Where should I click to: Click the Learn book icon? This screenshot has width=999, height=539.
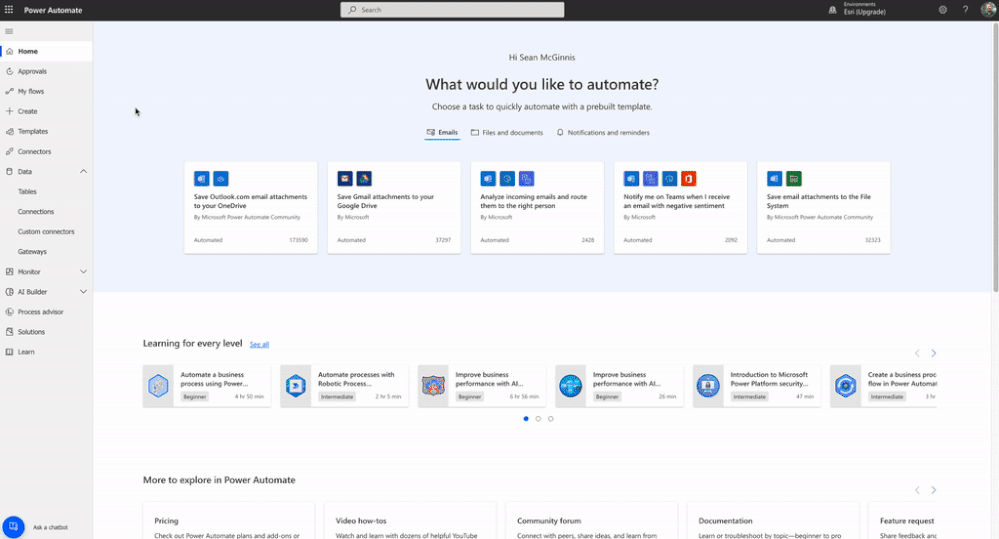coord(10,352)
